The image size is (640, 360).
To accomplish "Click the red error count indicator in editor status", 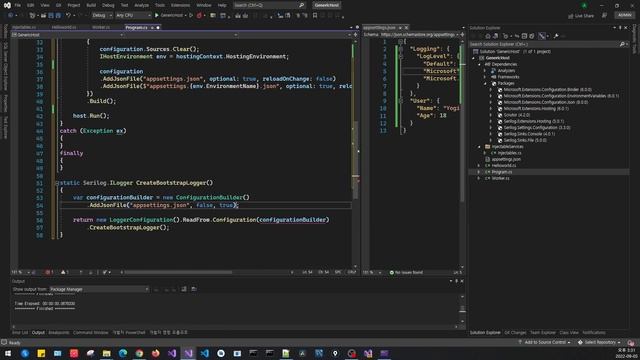I will (49, 272).
